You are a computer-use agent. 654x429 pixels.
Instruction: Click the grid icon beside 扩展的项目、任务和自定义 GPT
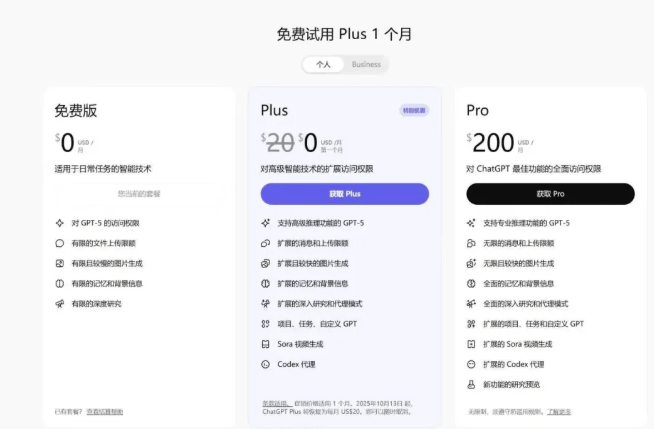pos(471,324)
